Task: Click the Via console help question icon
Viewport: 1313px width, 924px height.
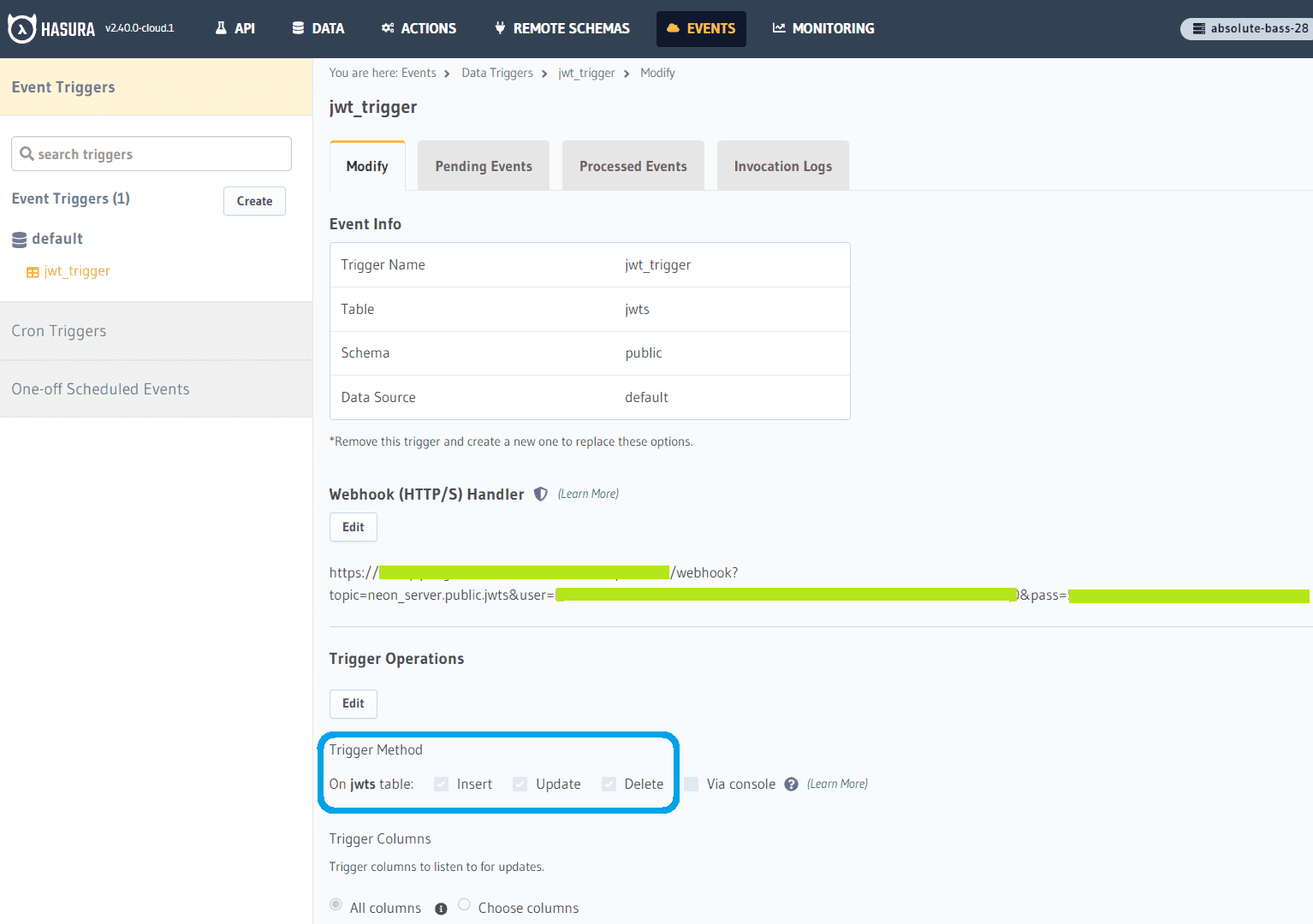Action: (x=792, y=785)
